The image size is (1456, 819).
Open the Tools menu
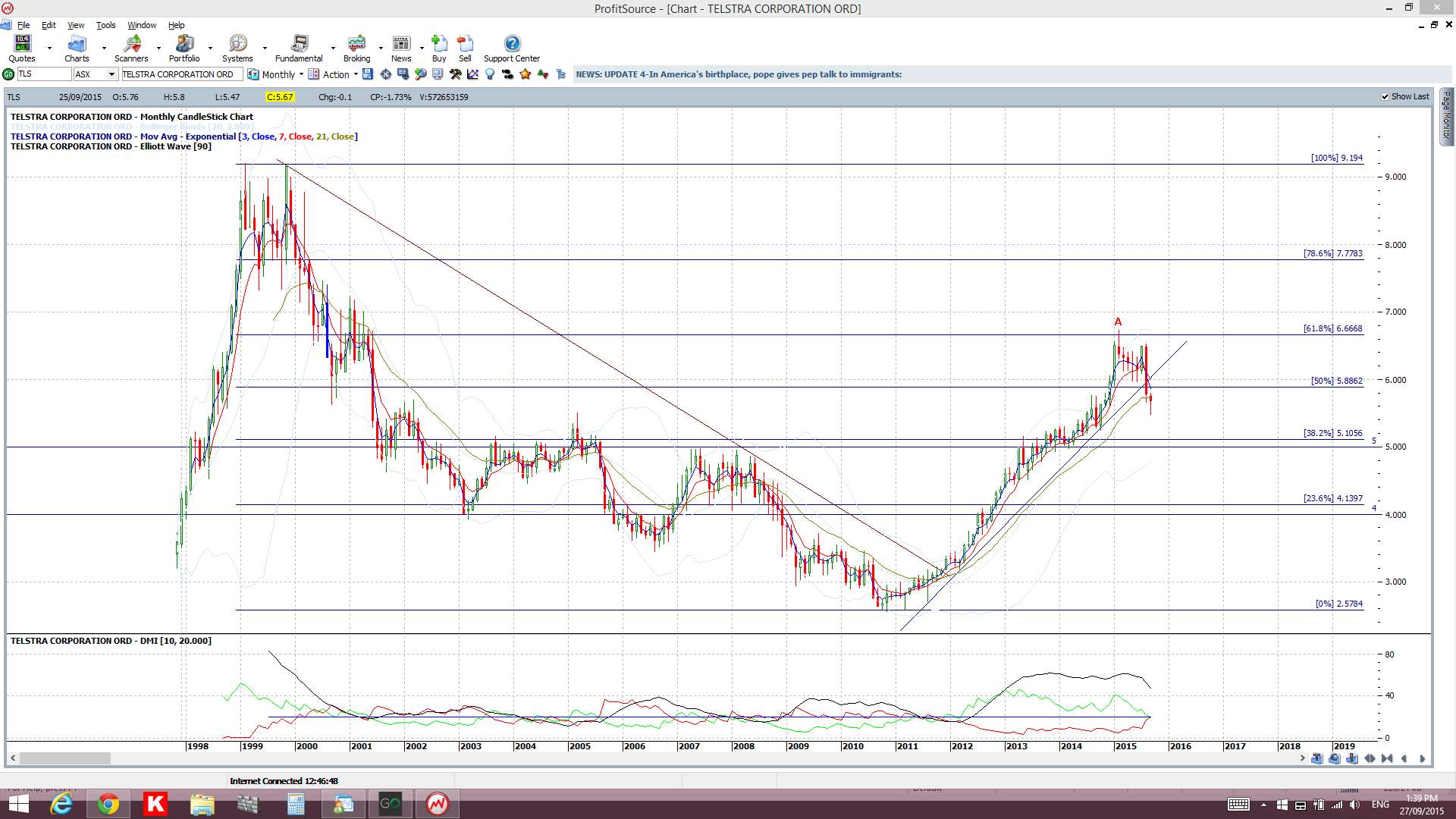coord(105,25)
